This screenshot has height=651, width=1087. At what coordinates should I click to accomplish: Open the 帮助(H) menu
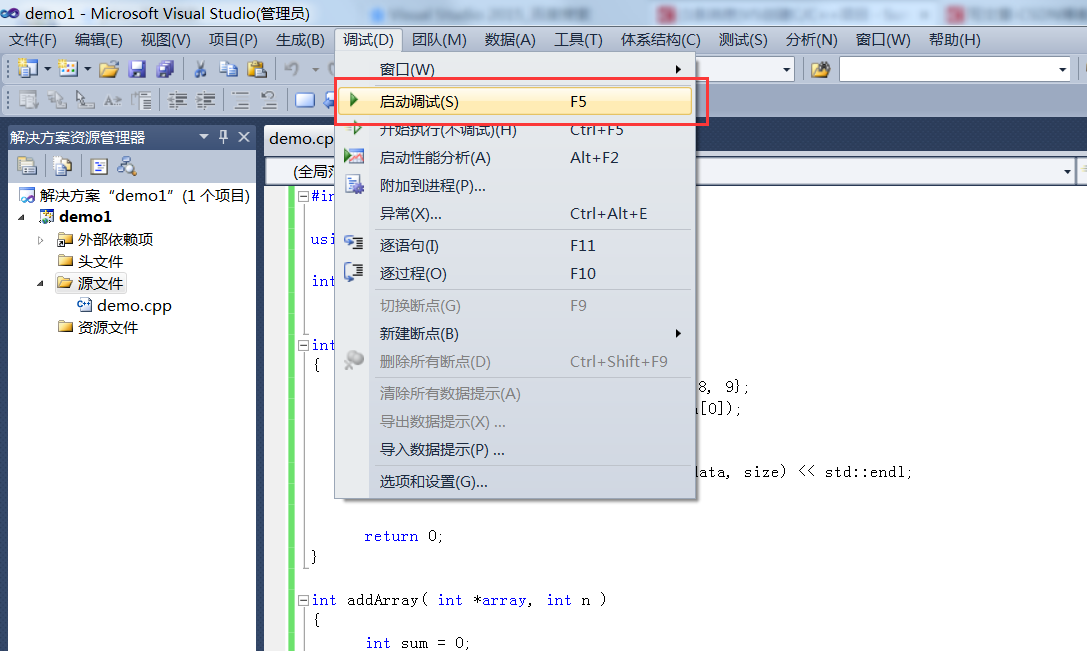[955, 40]
